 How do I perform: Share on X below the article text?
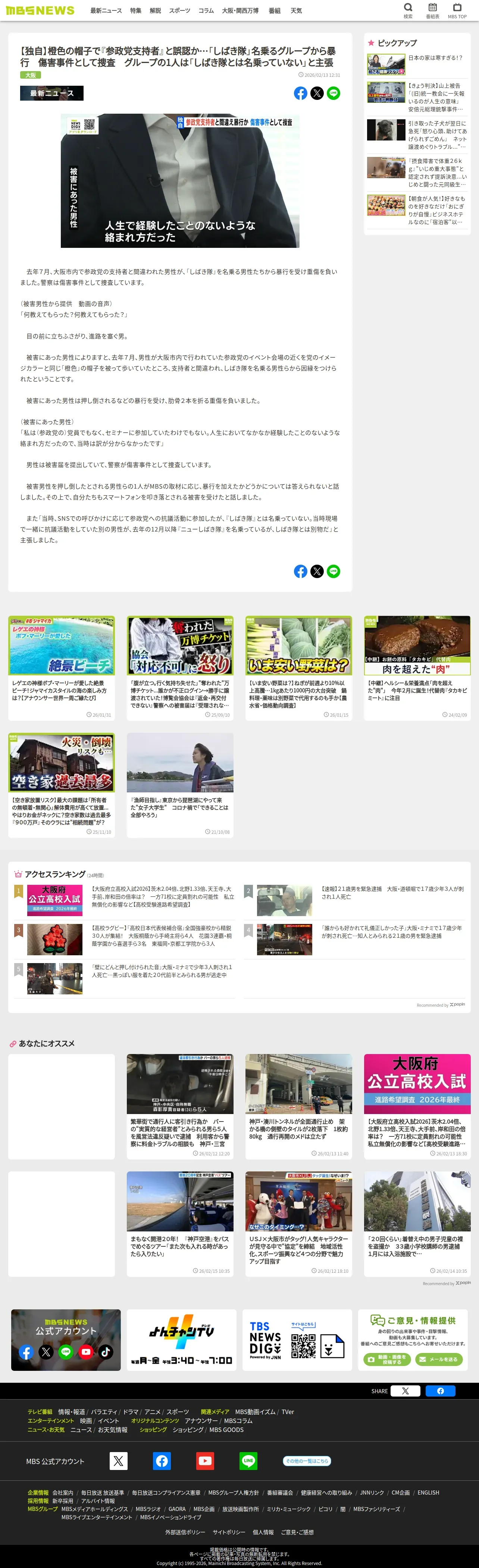tap(317, 571)
